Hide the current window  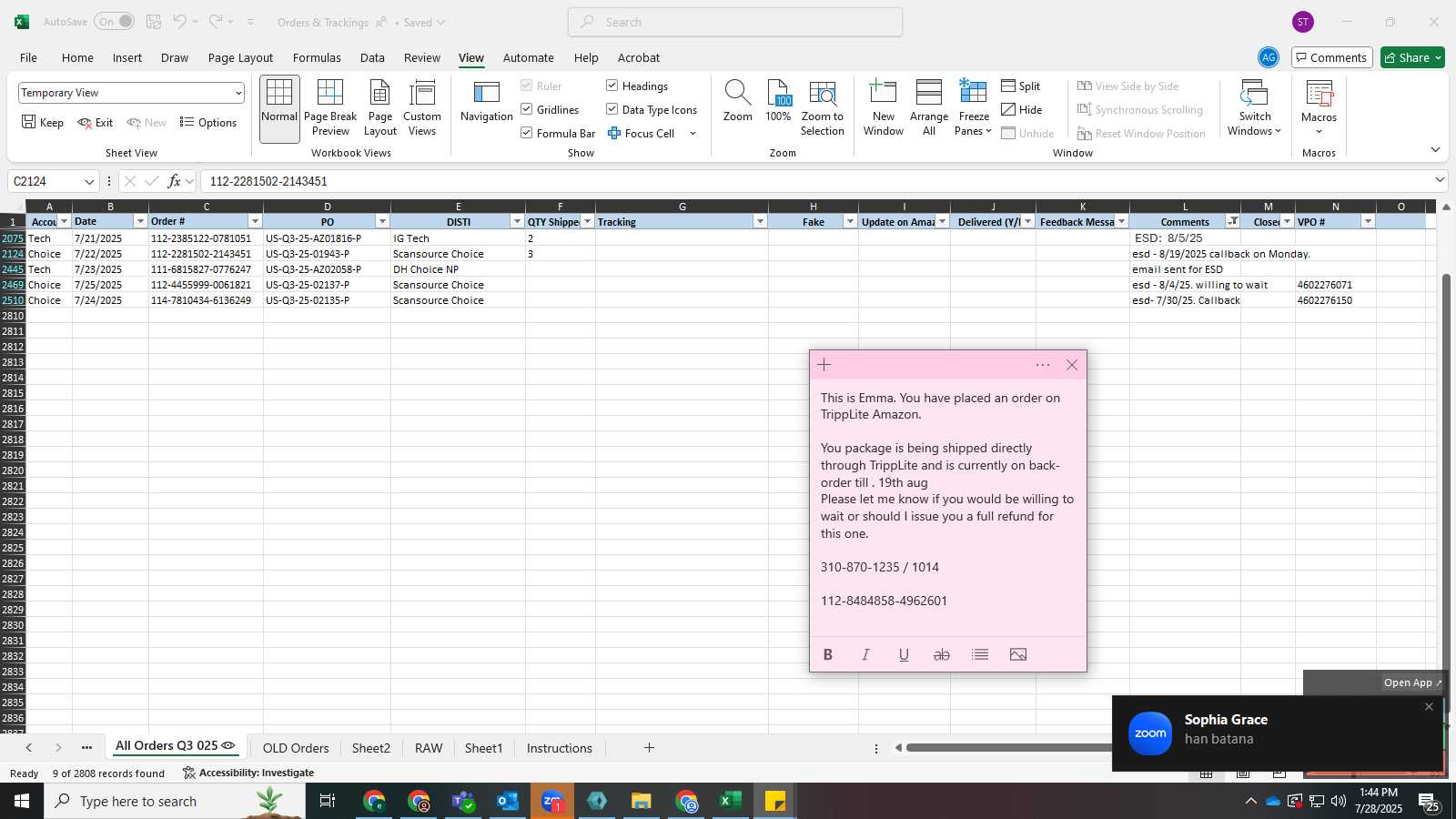pyautogui.click(x=1022, y=109)
